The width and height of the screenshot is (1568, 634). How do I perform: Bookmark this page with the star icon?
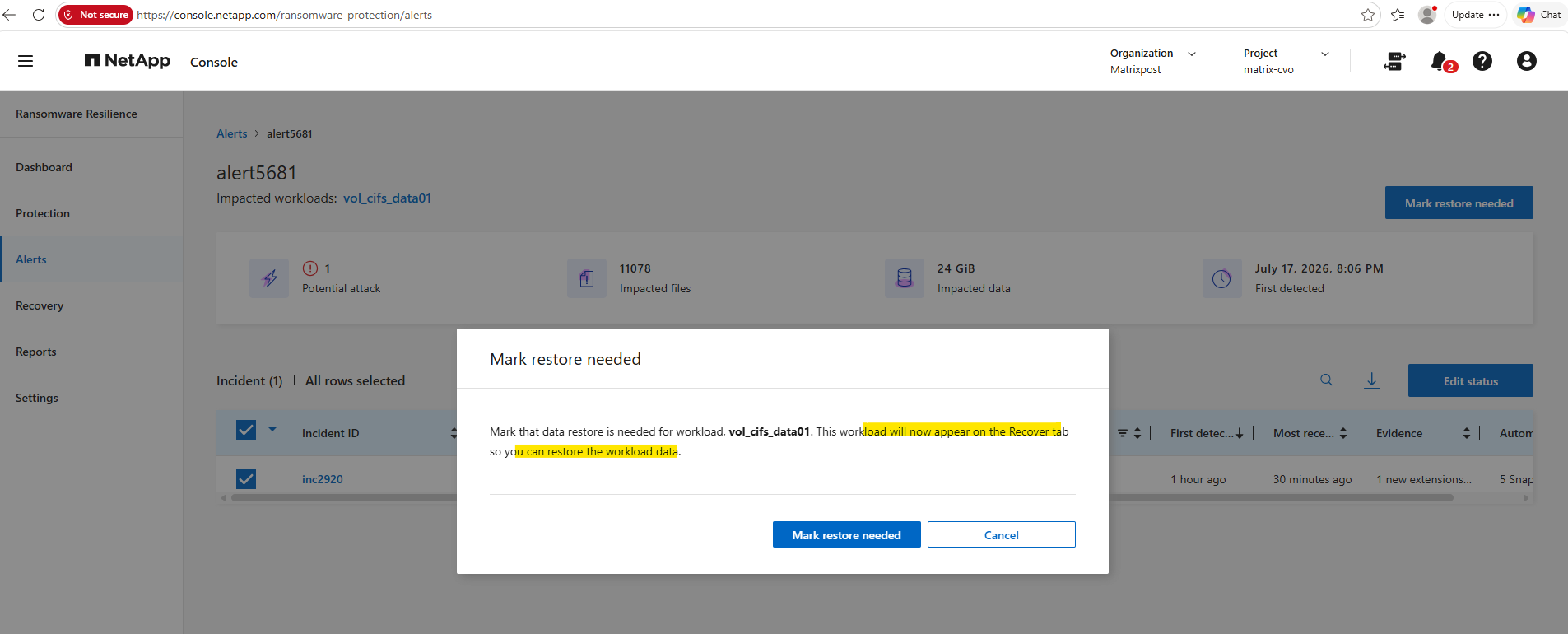pos(1368,15)
